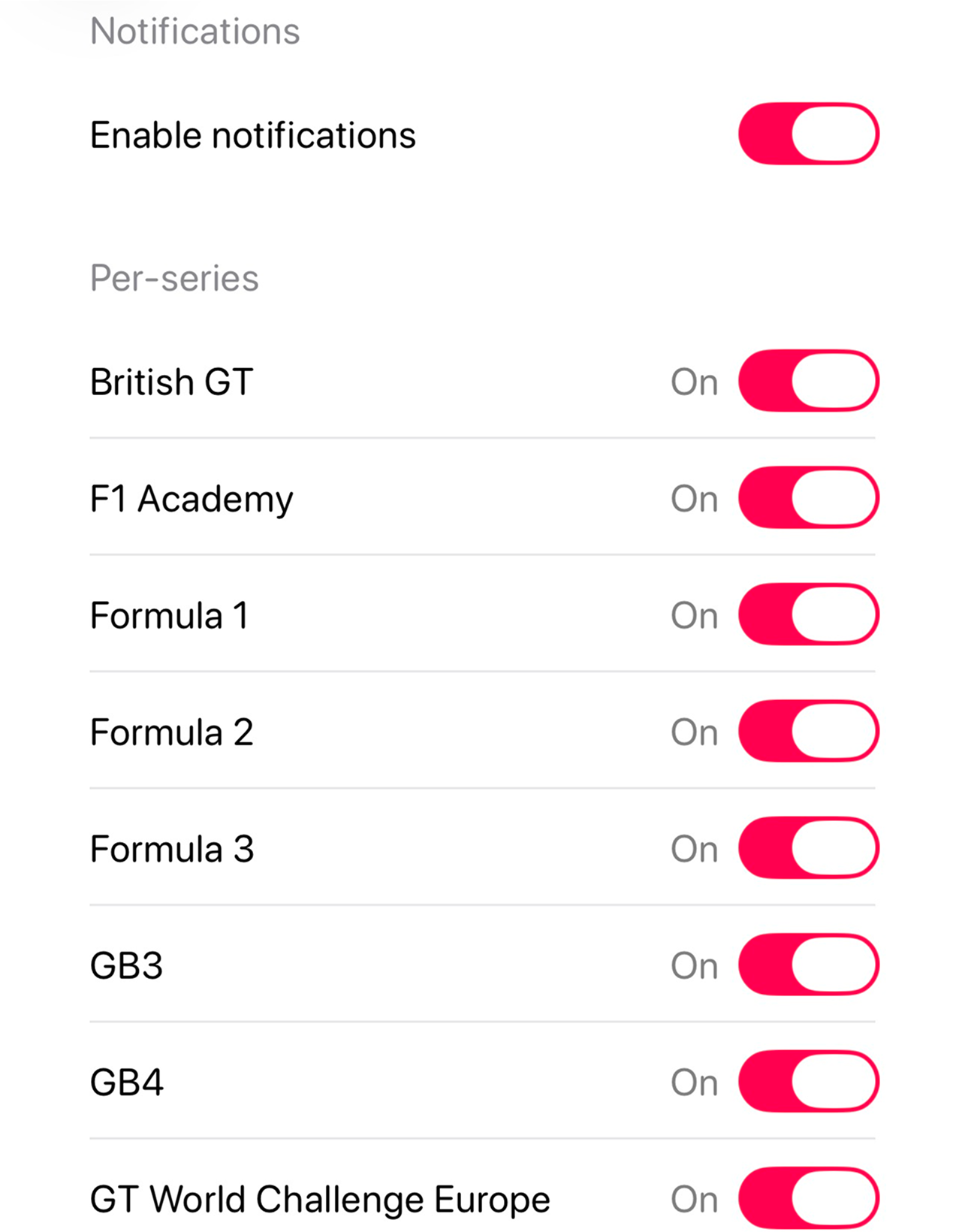Click the Formula 1 series name
This screenshot has height=1232, width=965.
[169, 616]
